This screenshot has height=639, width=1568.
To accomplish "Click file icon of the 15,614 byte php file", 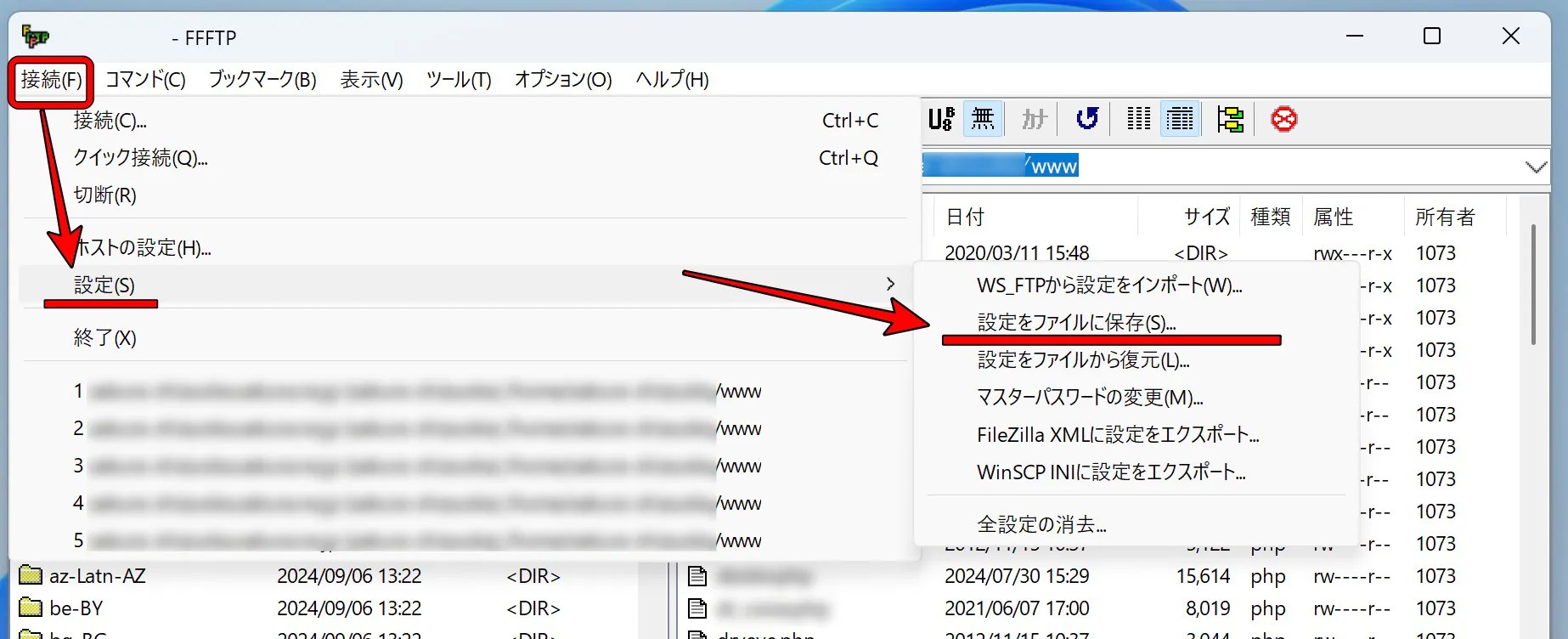I will click(x=697, y=576).
